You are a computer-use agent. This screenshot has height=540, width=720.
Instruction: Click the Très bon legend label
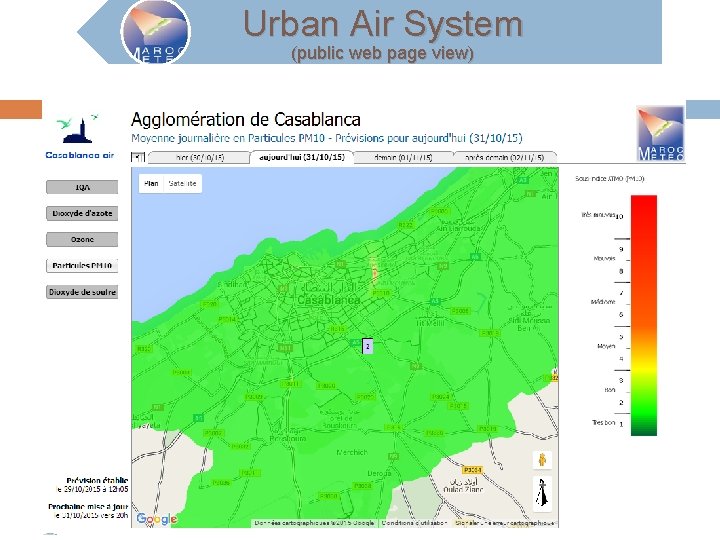click(603, 422)
